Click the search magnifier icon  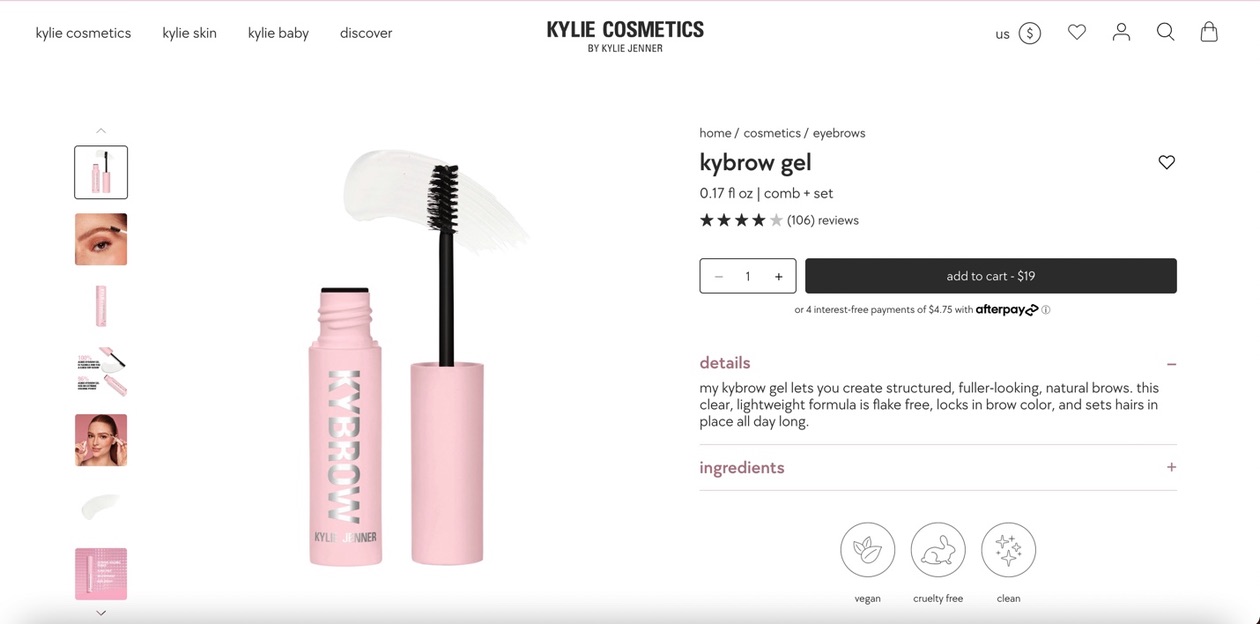1165,32
